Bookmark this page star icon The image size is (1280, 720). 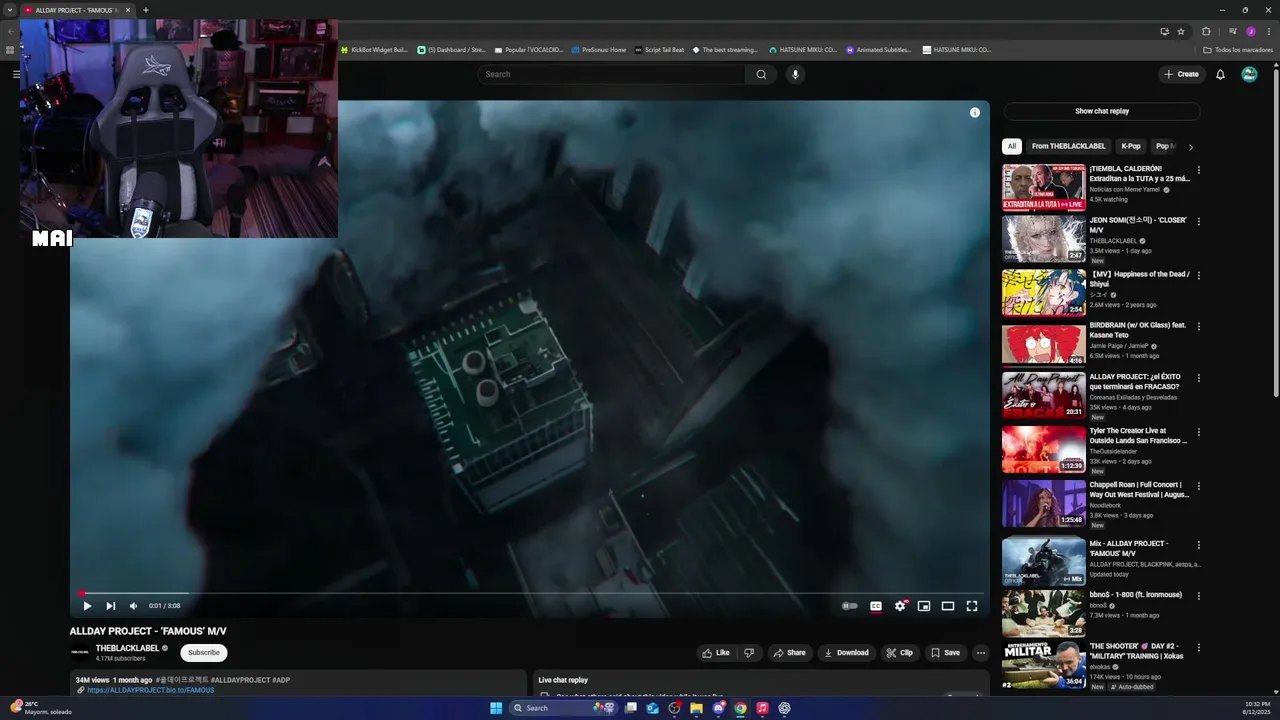click(x=1181, y=31)
